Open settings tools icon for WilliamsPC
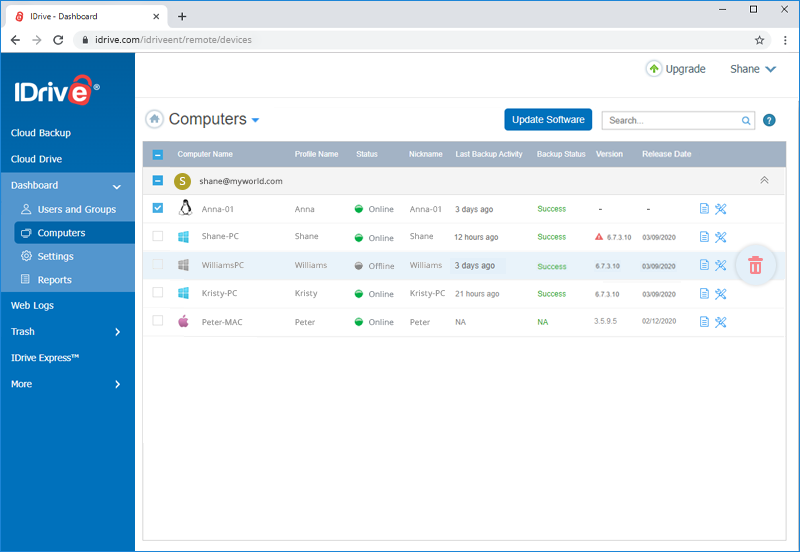The height and width of the screenshot is (552, 800). pyautogui.click(x=720, y=265)
